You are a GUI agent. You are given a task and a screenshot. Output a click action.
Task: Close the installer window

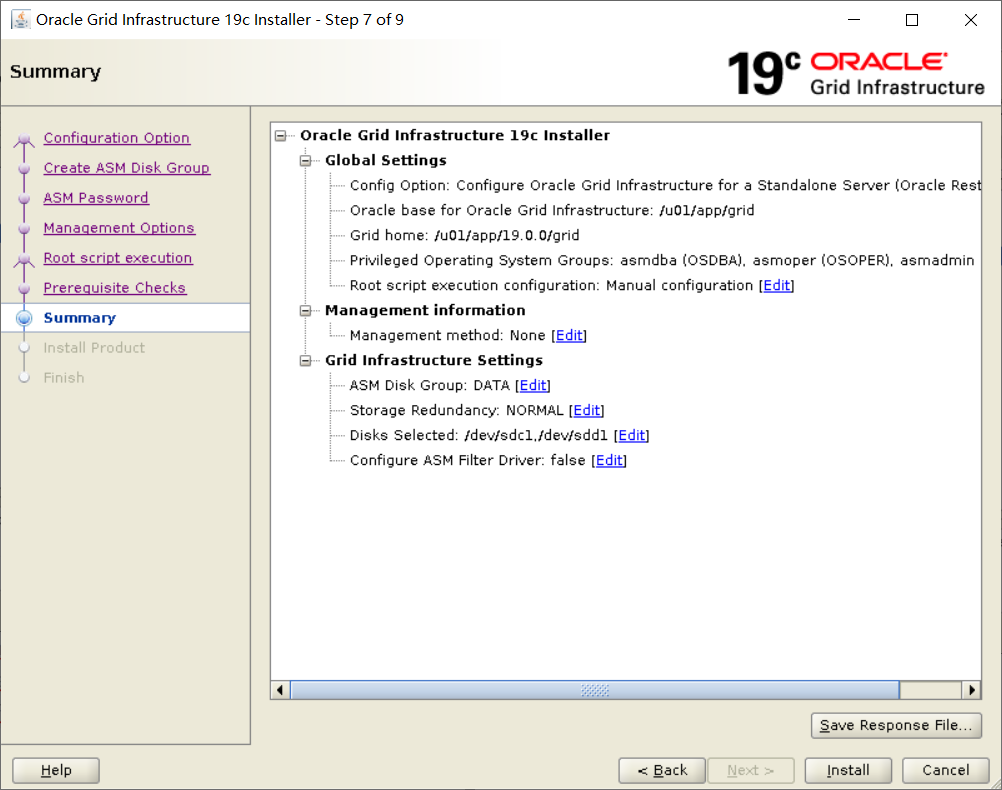(971, 20)
